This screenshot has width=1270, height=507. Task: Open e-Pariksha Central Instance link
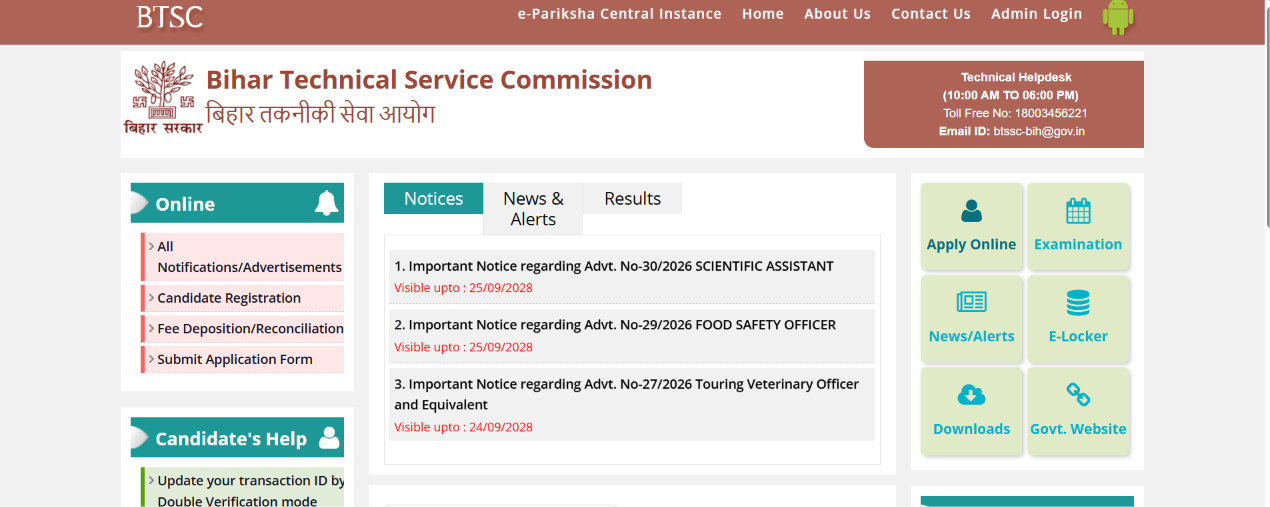pos(619,14)
